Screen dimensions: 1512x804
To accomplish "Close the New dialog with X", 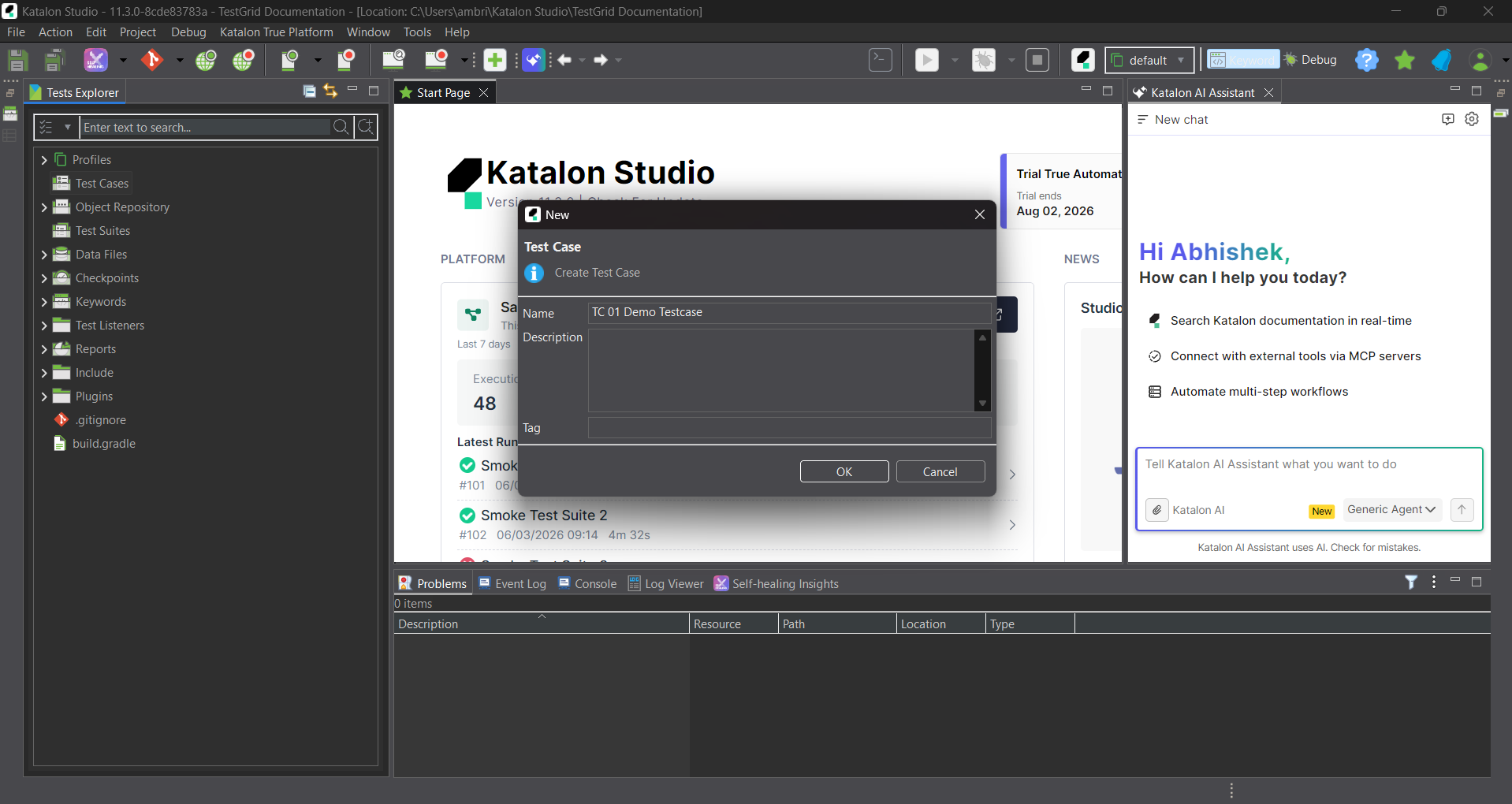I will click(980, 214).
